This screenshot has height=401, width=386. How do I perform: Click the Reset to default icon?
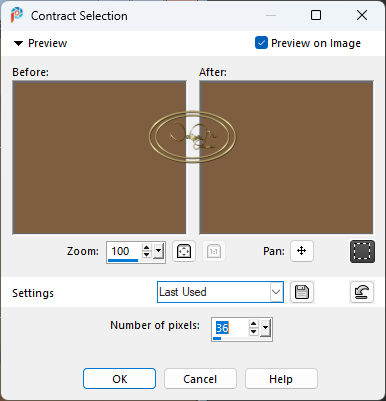click(362, 292)
